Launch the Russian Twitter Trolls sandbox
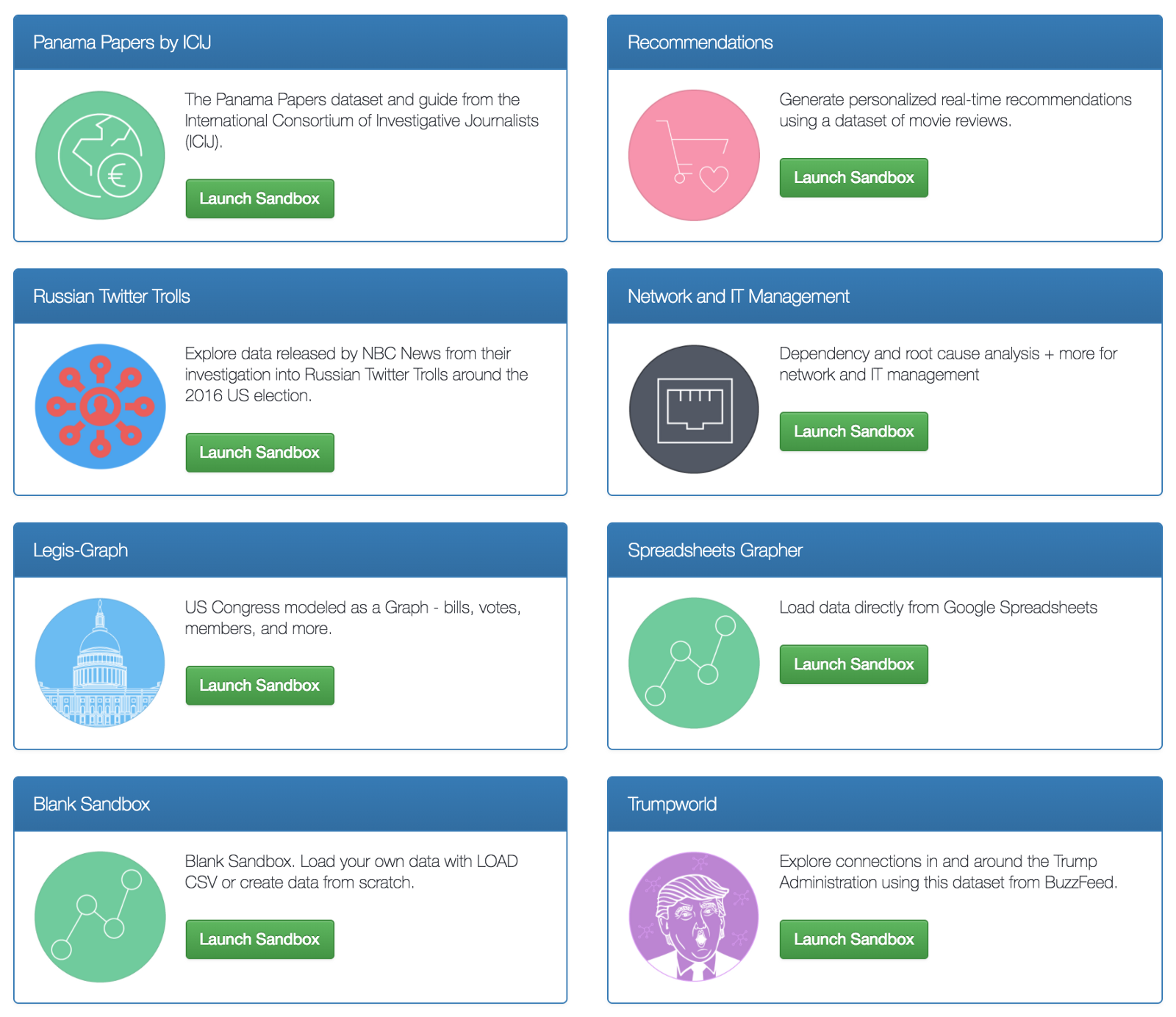1176x1017 pixels. [259, 453]
